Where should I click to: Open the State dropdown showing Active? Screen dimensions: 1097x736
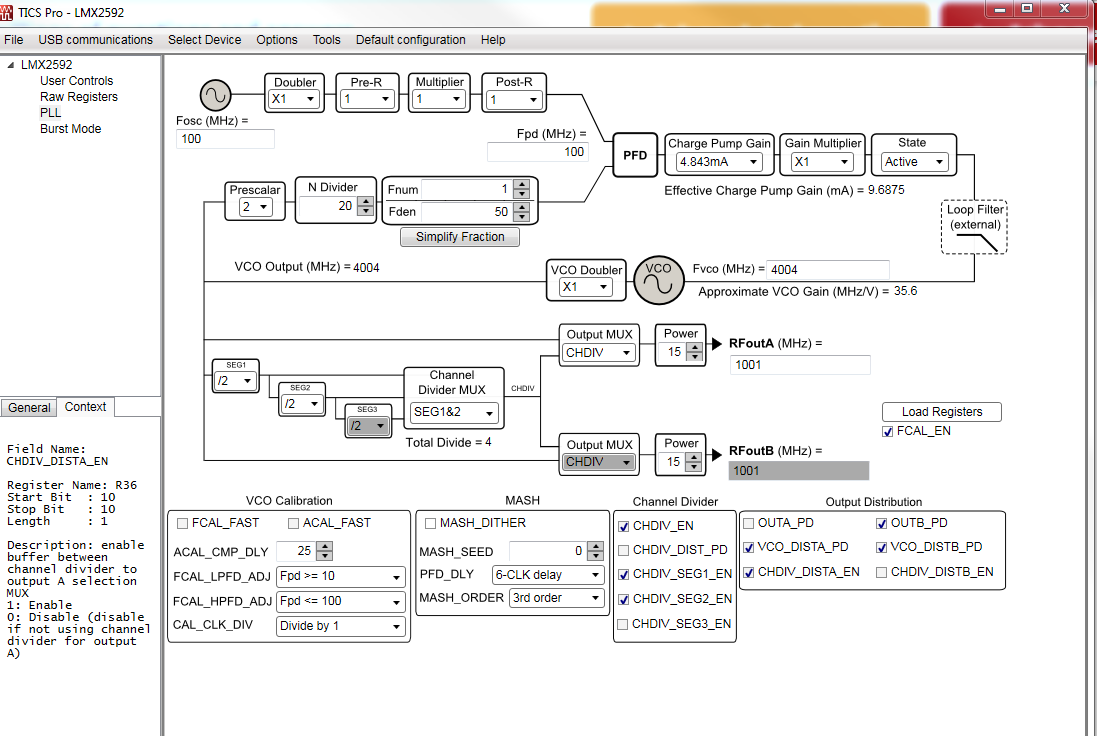(914, 162)
